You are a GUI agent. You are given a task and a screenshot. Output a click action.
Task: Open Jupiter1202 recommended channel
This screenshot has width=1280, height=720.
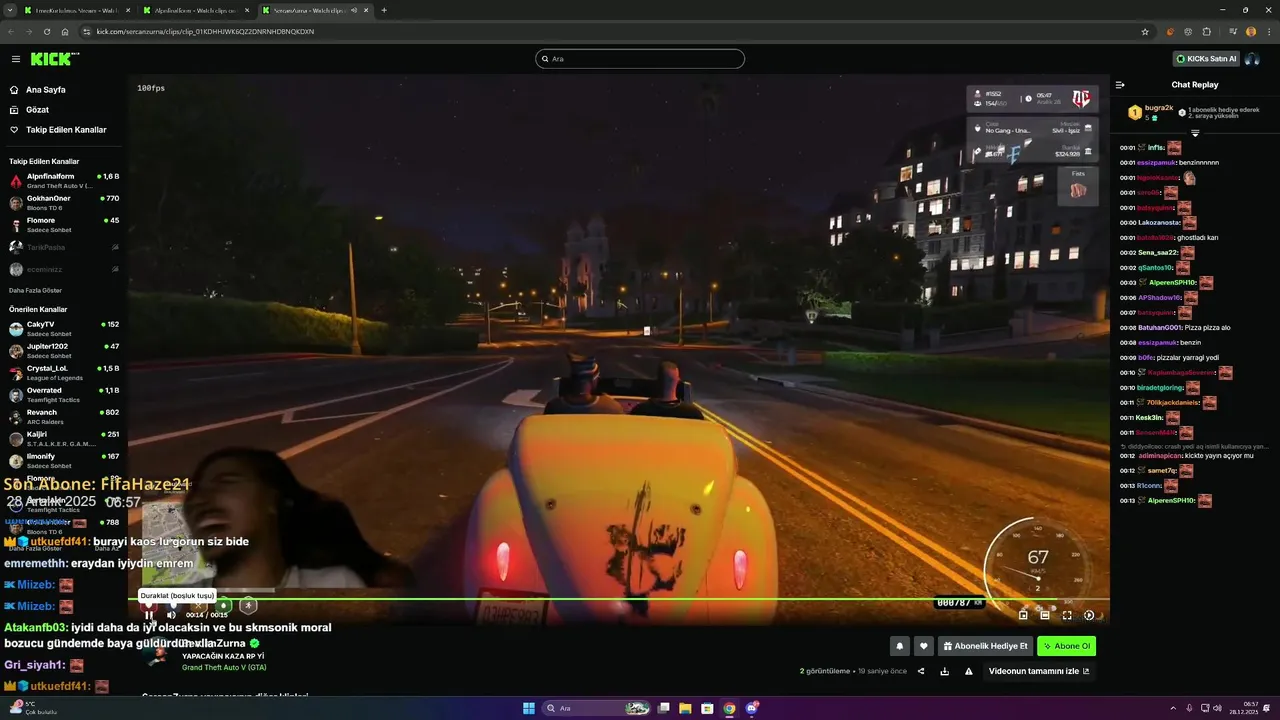pyautogui.click(x=64, y=351)
